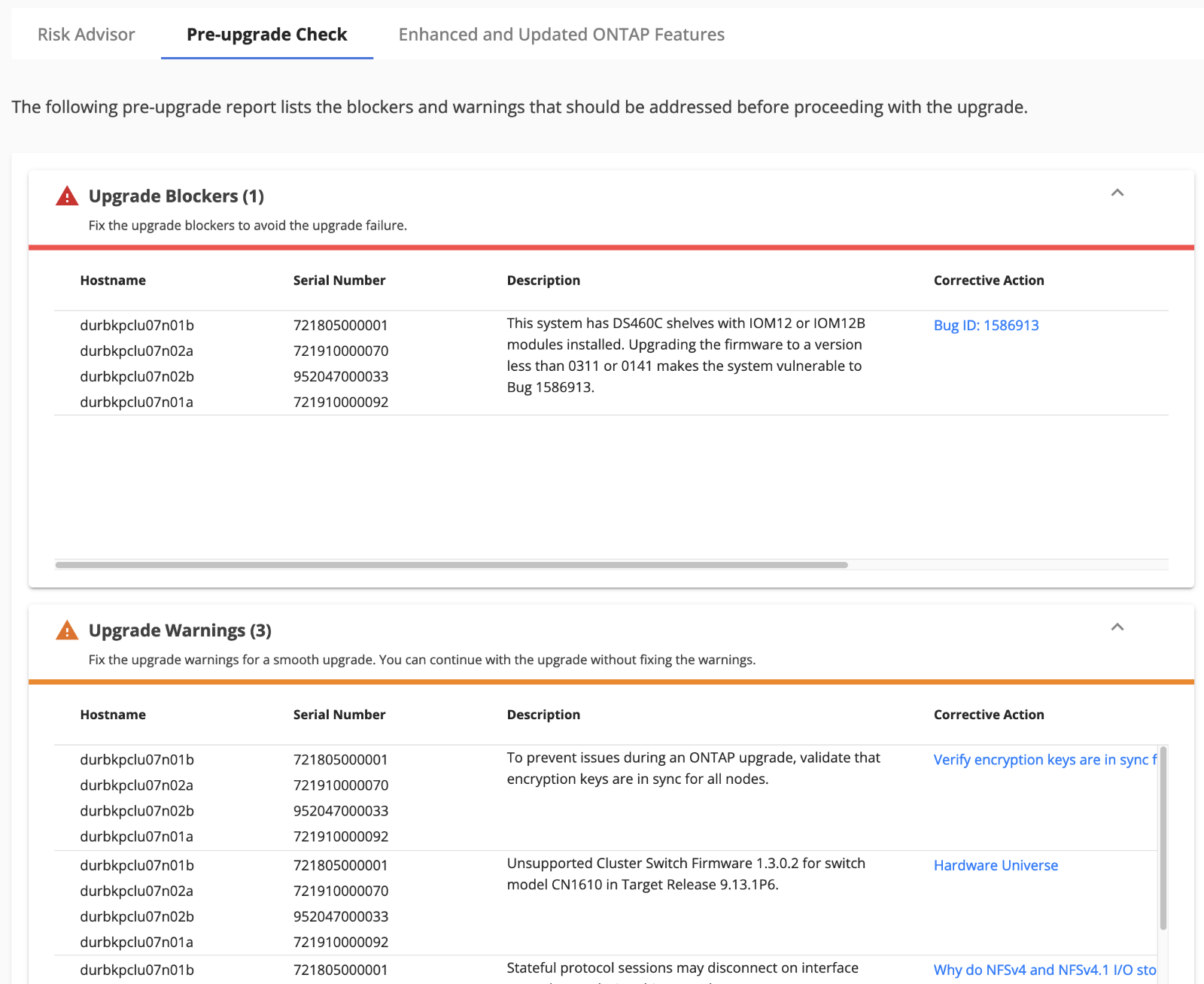Switch to the Risk Advisor tab
The height and width of the screenshot is (984, 1204).
pos(86,35)
